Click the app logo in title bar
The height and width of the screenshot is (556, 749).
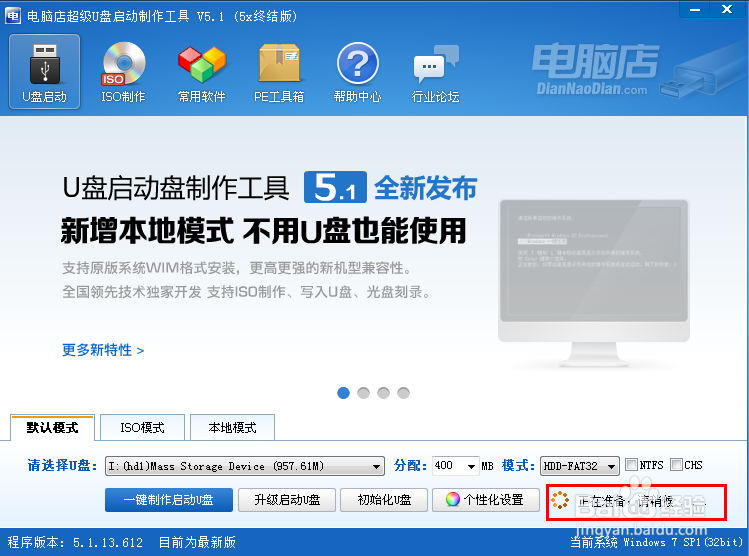pyautogui.click(x=13, y=16)
